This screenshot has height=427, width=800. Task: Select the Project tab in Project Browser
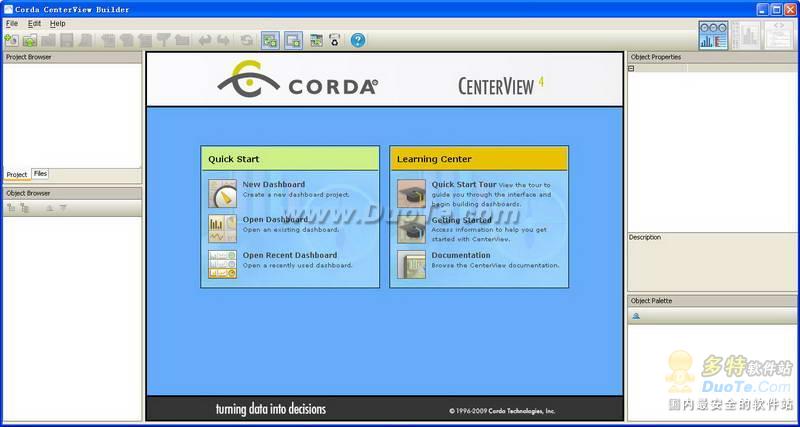(17, 174)
